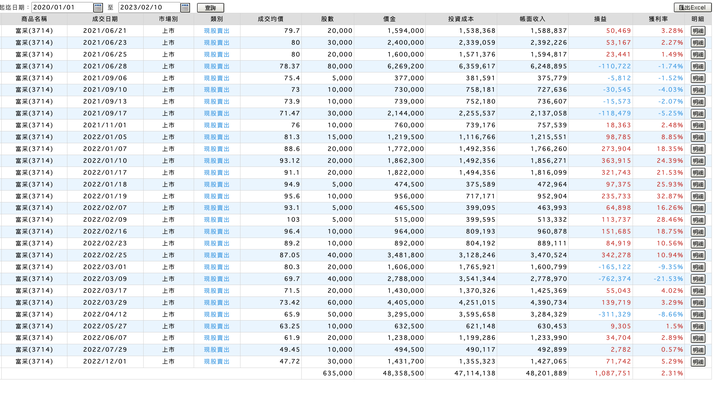Click the 匯出Excel export button
This screenshot has height=394, width=720.
pos(692,7)
